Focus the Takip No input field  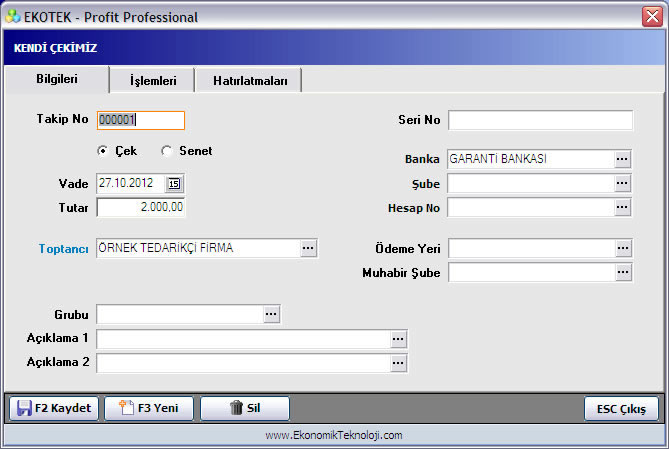coord(141,120)
